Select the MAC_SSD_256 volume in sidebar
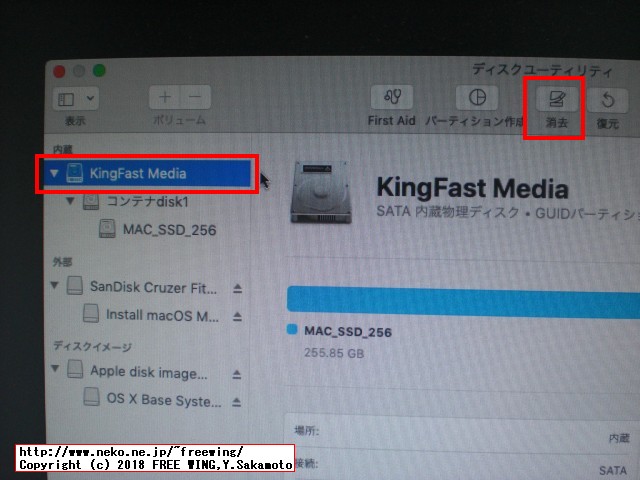This screenshot has width=640, height=480. point(168,230)
